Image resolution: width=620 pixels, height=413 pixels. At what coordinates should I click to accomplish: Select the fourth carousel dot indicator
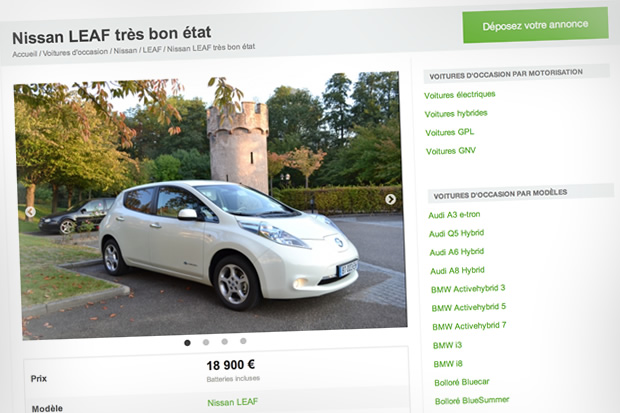pyautogui.click(x=243, y=341)
